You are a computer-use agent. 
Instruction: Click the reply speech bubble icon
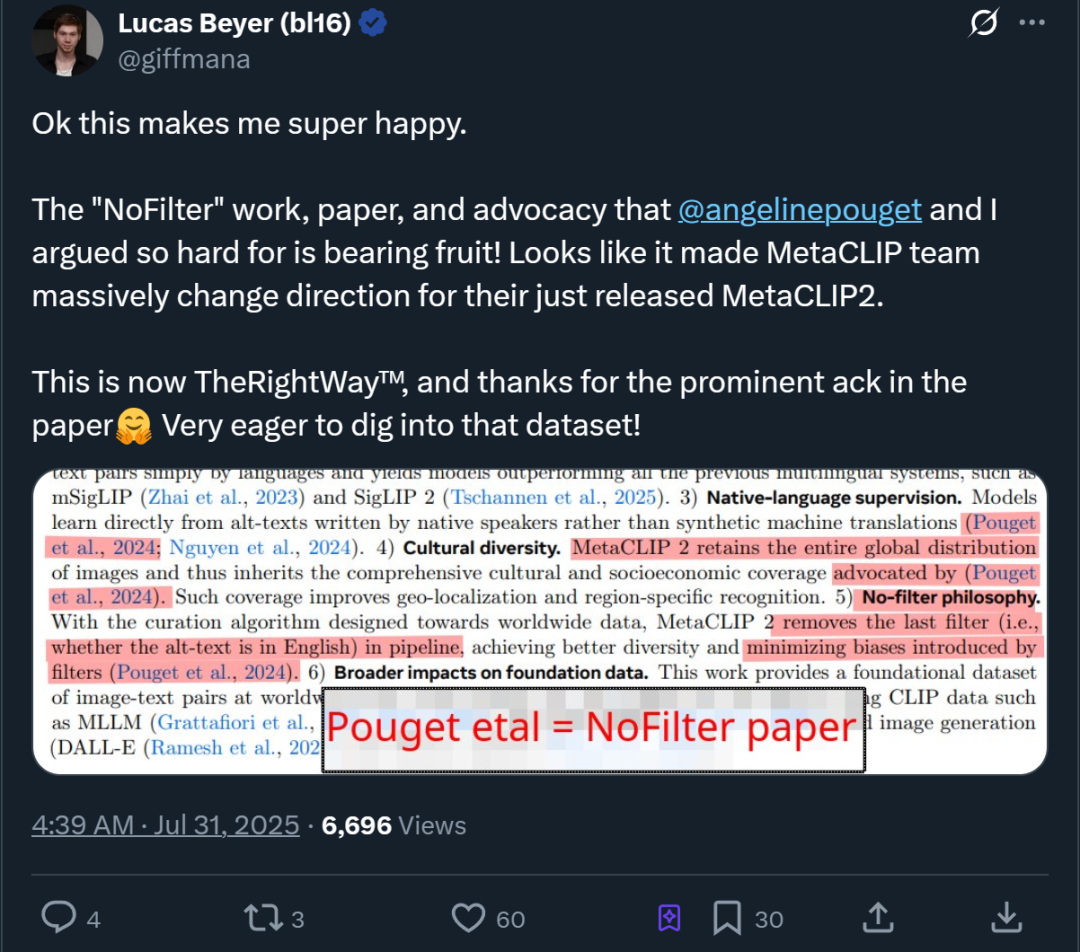pos(59,918)
